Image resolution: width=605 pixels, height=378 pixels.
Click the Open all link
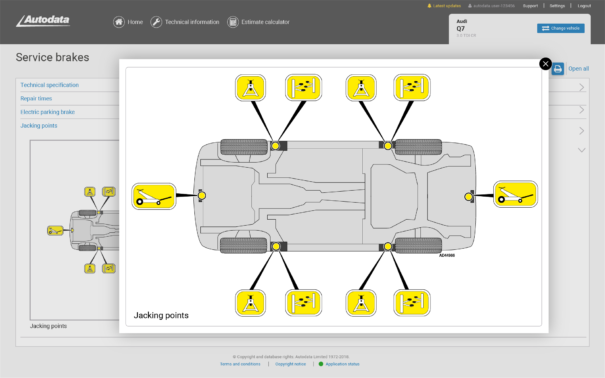578,69
